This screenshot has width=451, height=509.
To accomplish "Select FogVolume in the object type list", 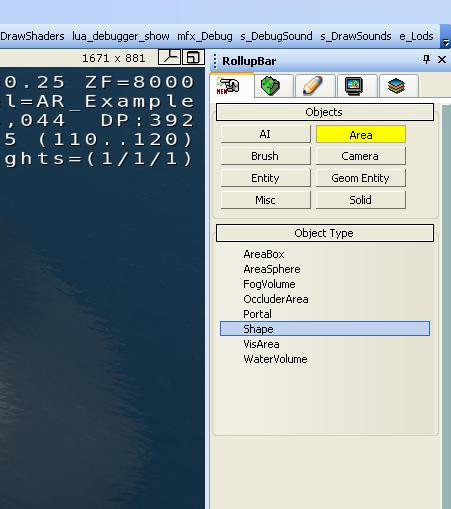I will point(269,284).
